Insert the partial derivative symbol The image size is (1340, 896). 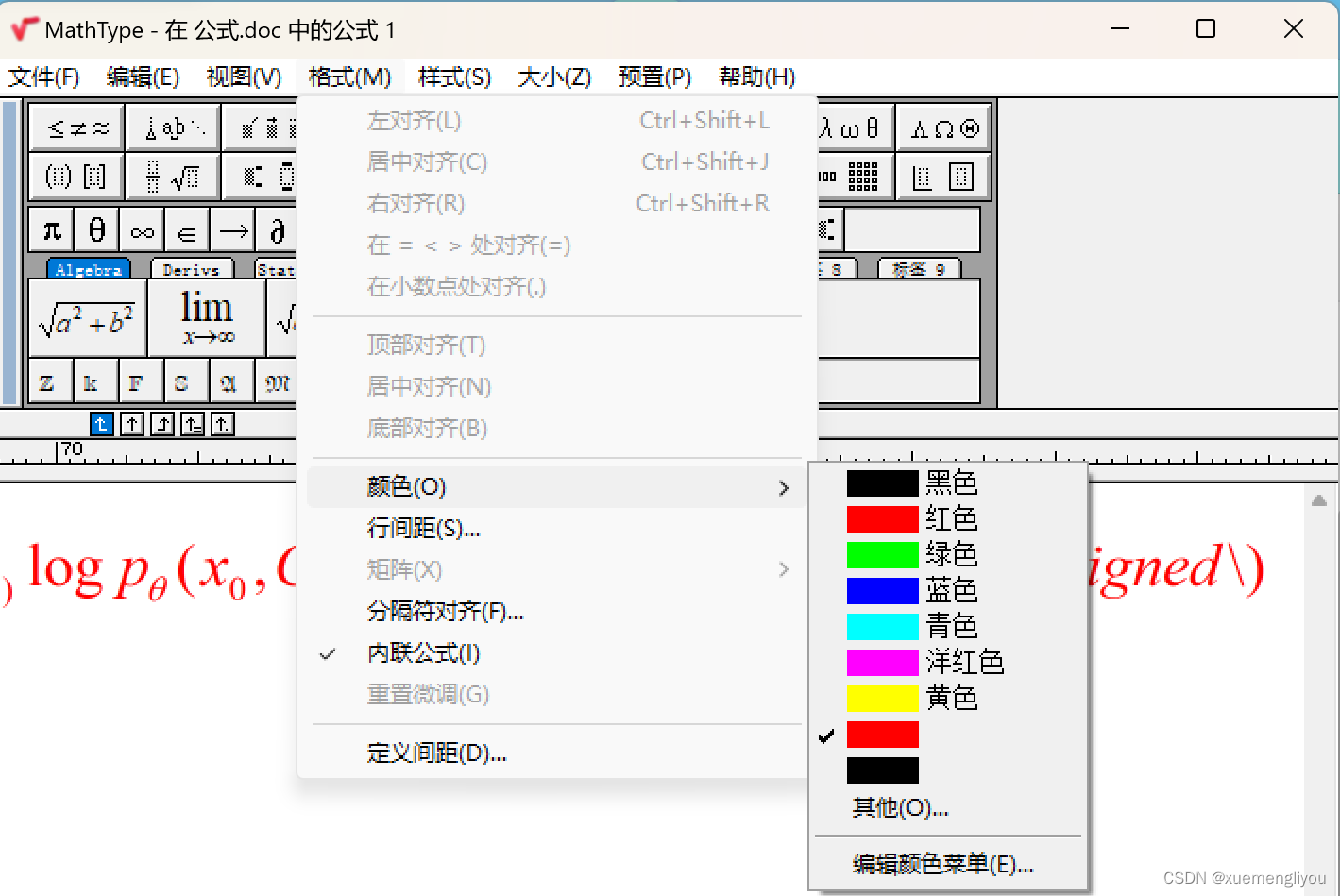[x=277, y=230]
